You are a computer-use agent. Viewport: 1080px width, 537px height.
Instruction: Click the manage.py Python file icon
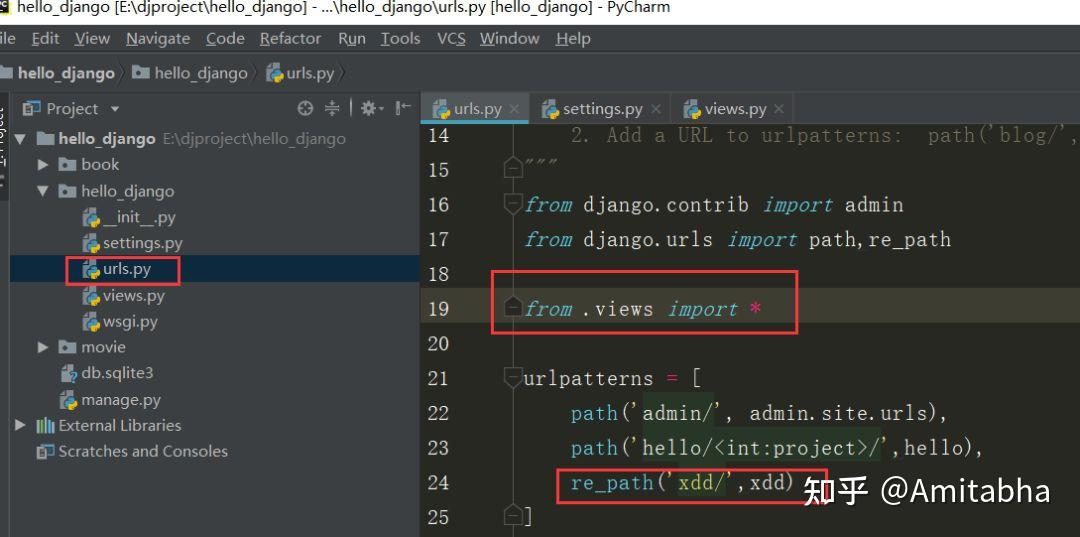tap(69, 400)
